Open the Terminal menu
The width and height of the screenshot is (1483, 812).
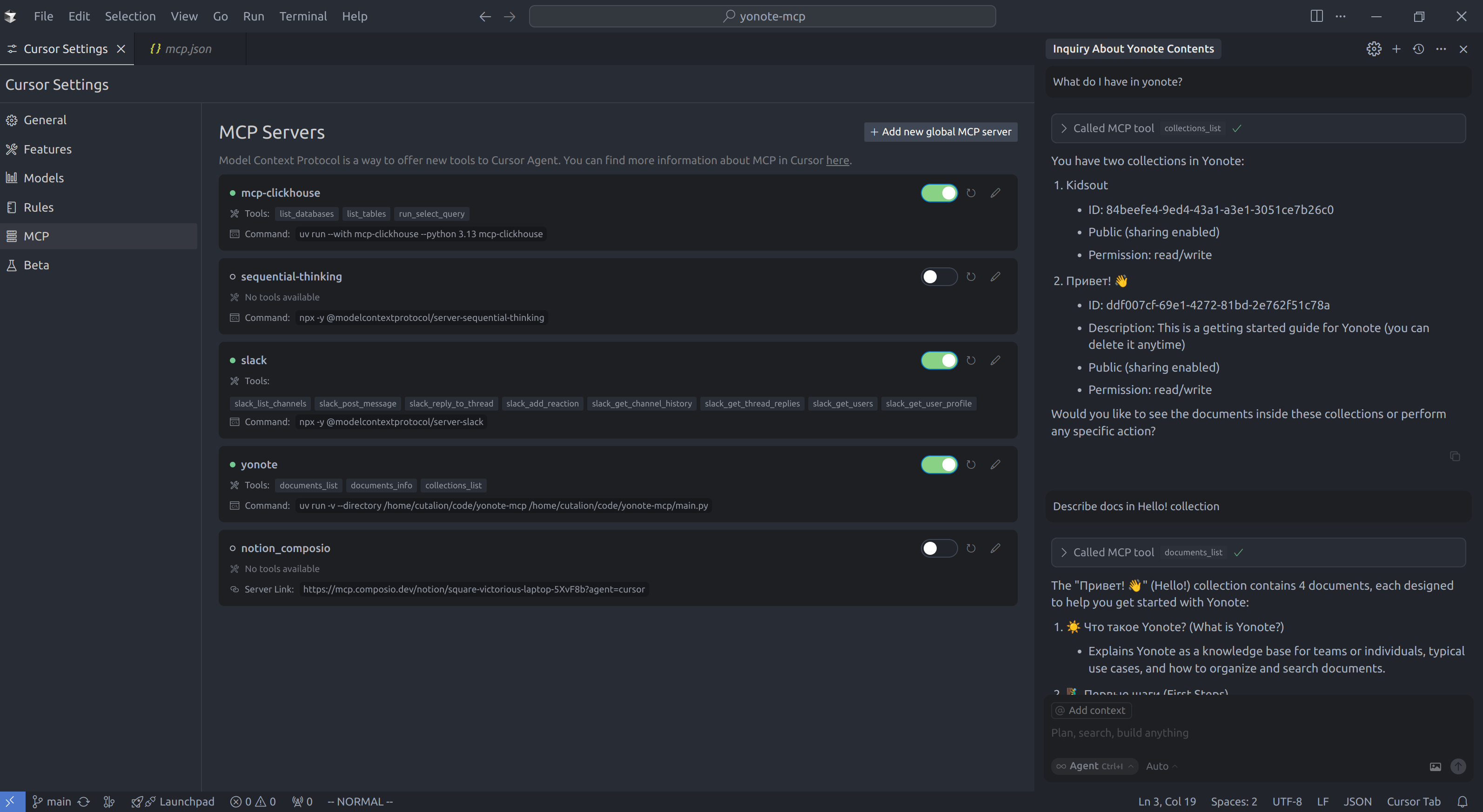coord(303,16)
